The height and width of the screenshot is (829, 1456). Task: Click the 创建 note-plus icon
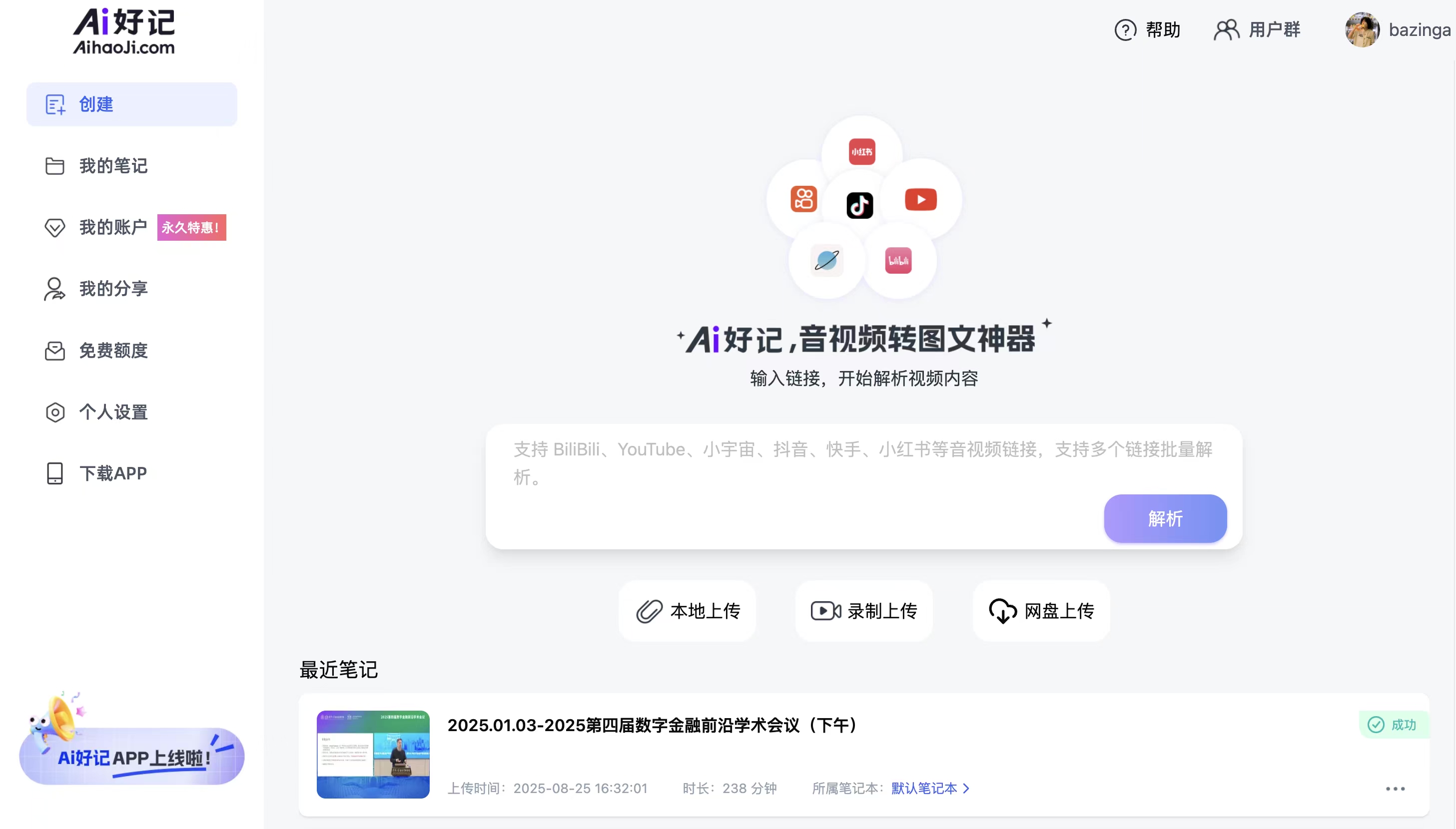pos(55,105)
